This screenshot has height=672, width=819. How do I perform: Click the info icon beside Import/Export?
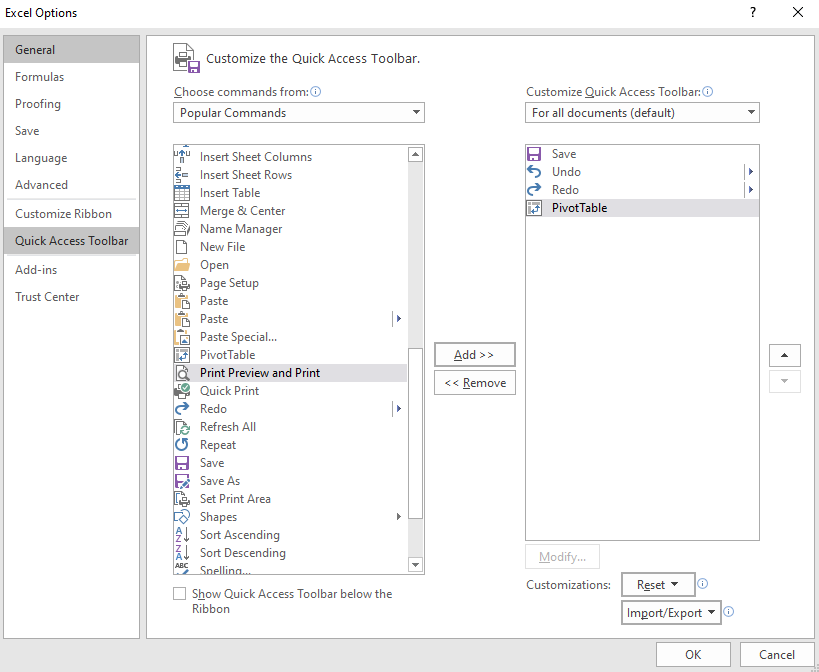pyautogui.click(x=729, y=612)
